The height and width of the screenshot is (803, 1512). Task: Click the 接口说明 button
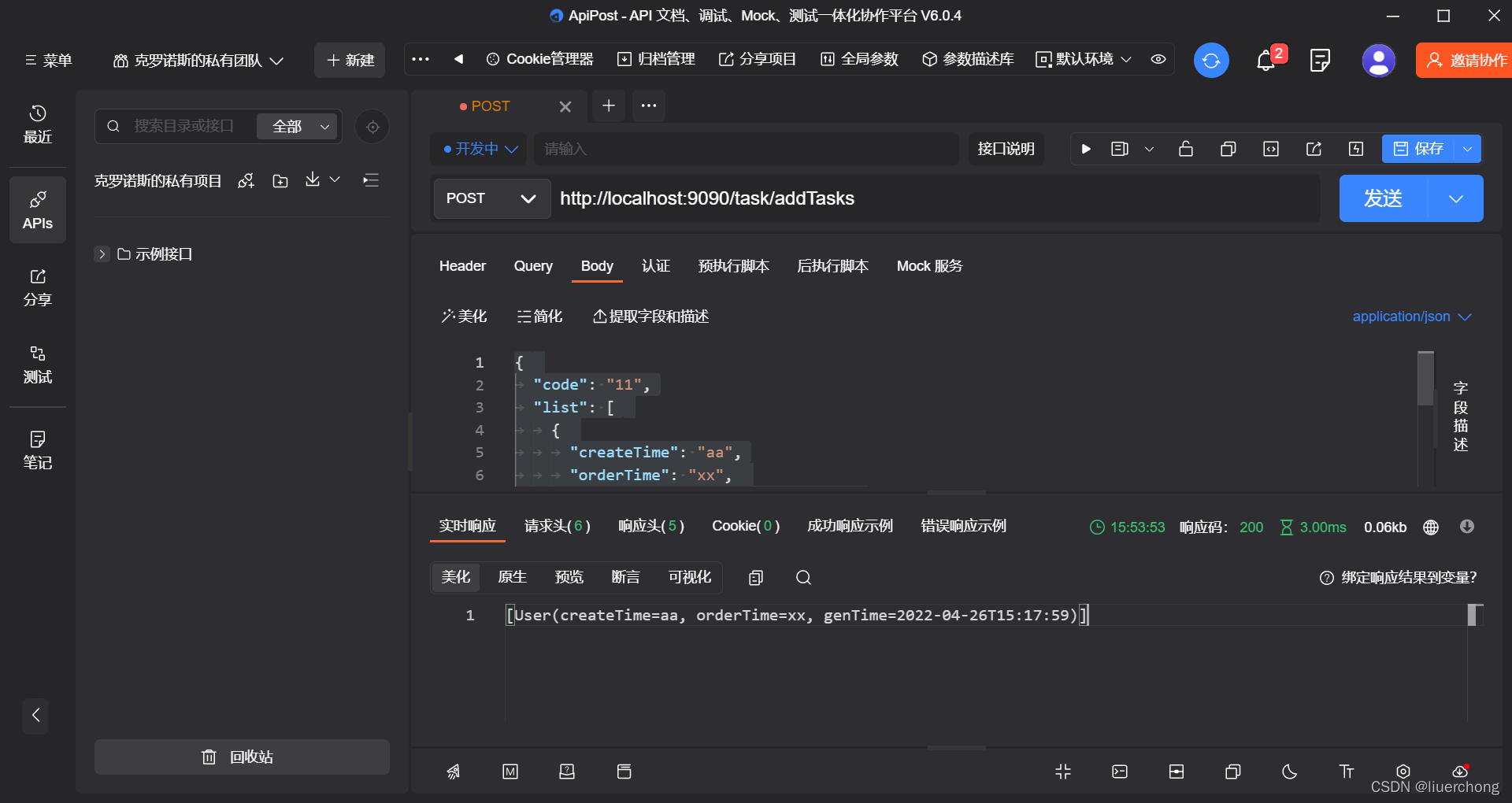pos(1006,149)
